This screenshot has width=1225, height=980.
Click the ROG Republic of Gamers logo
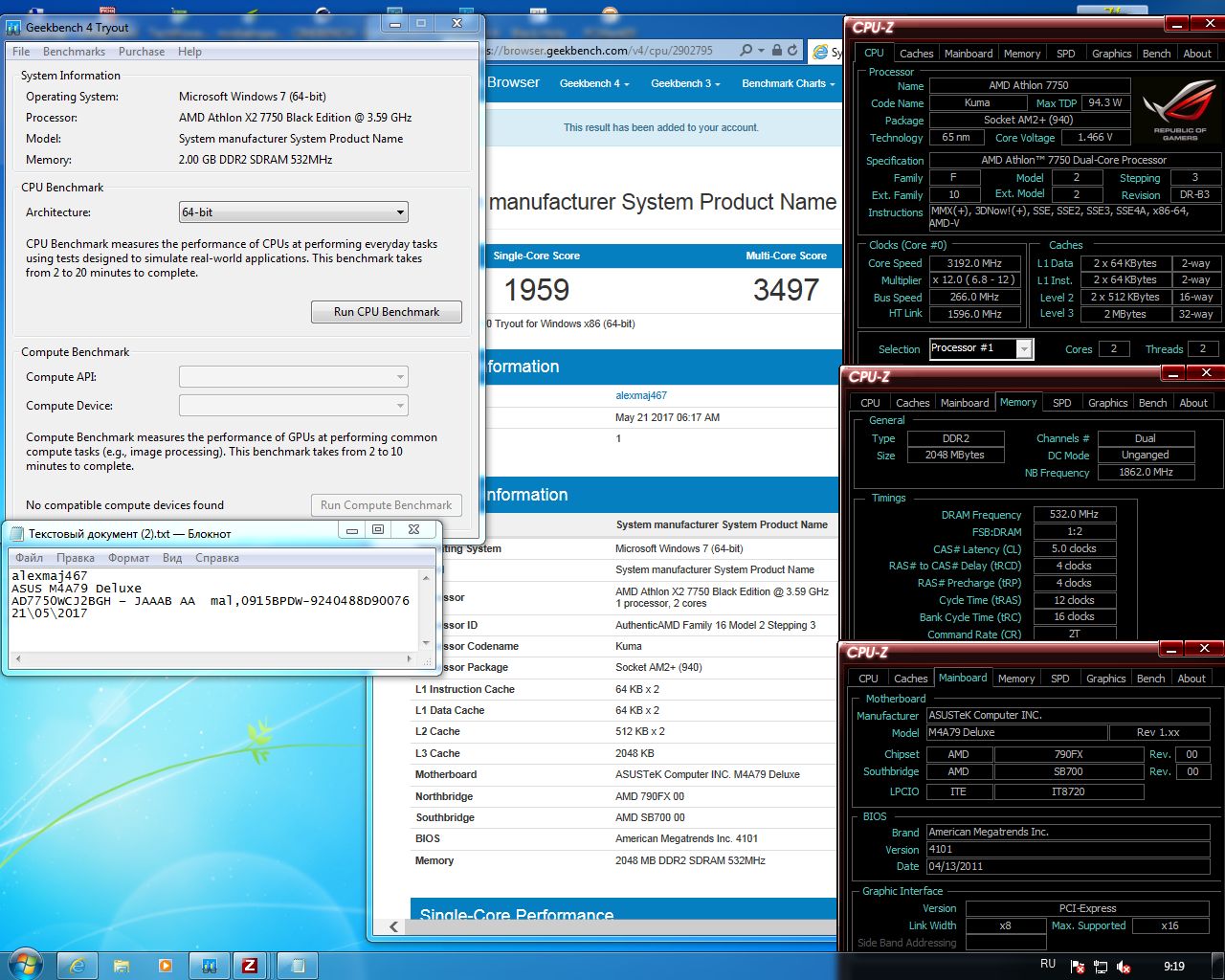[x=1179, y=111]
